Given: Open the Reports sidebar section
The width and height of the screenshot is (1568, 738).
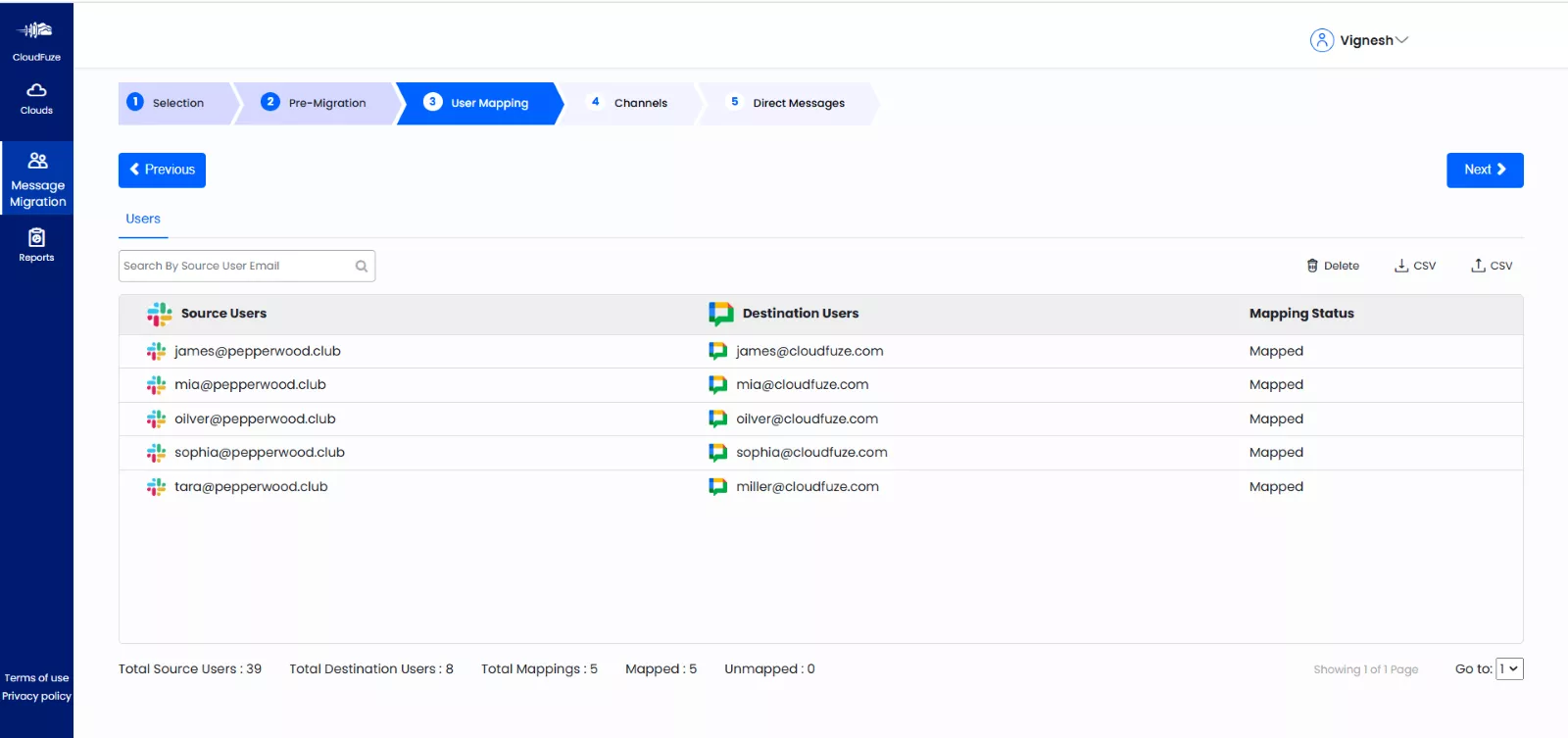Looking at the screenshot, I should point(36,245).
